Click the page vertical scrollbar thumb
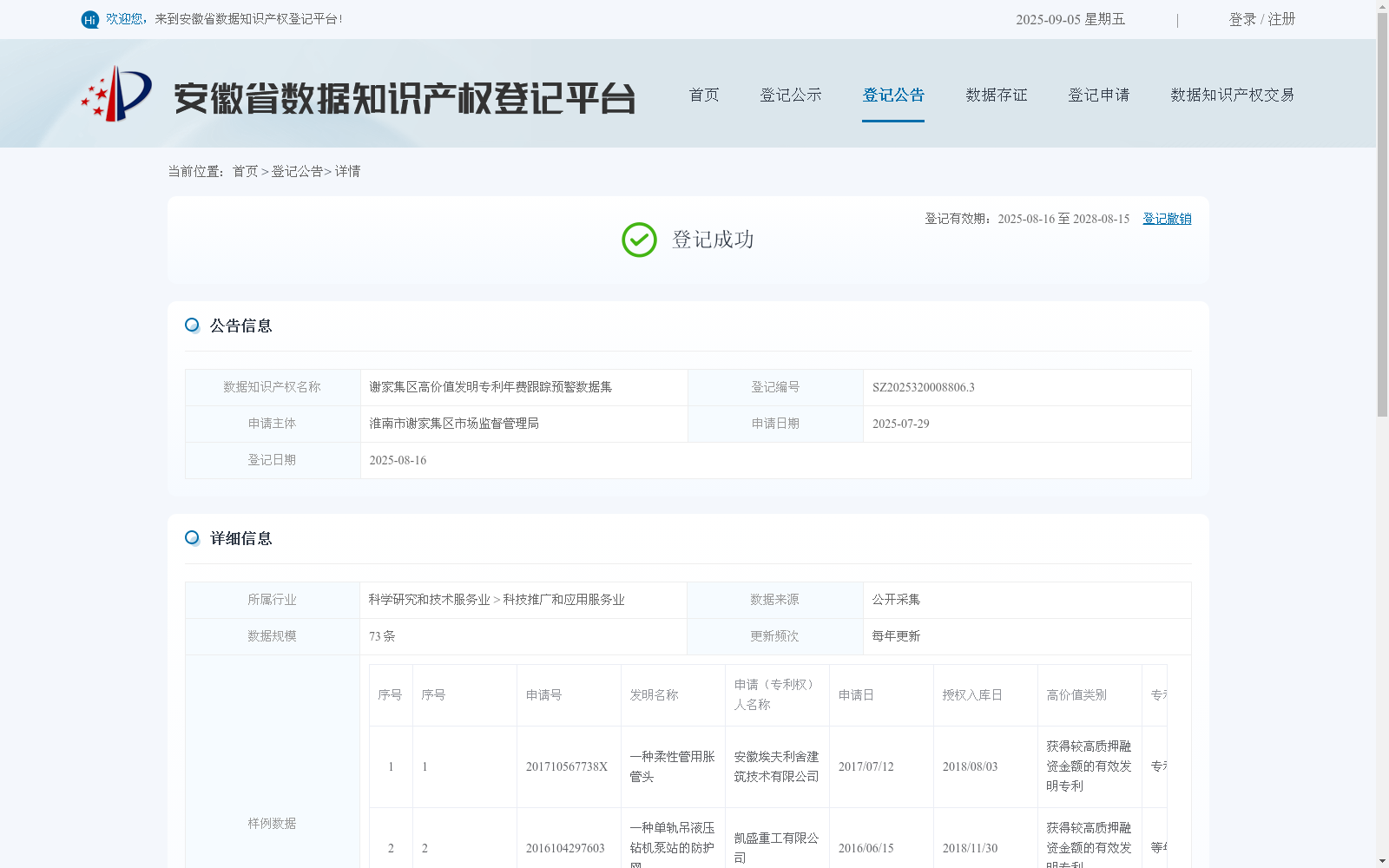 tap(1382, 215)
